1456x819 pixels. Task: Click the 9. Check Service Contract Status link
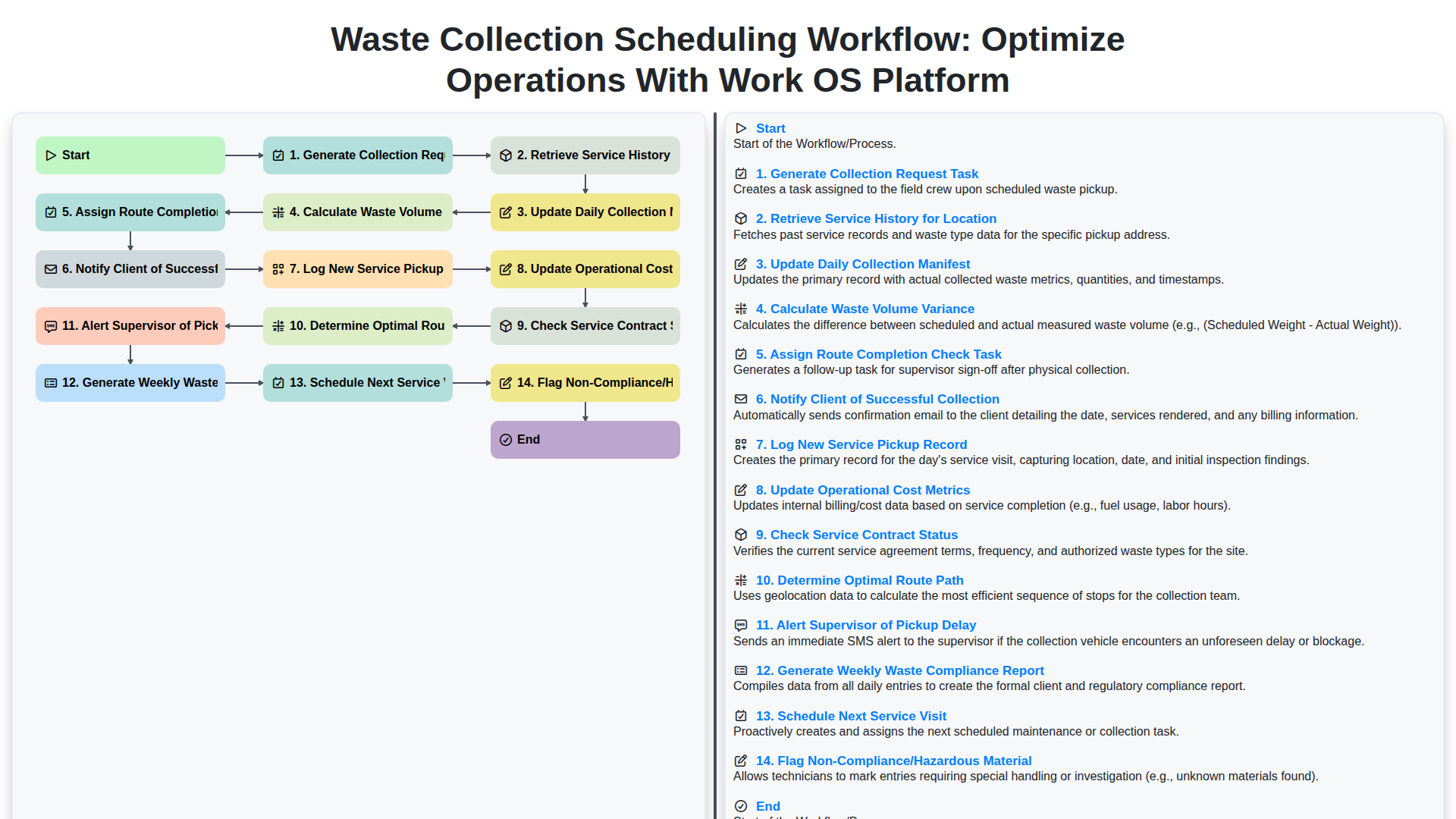coord(856,535)
